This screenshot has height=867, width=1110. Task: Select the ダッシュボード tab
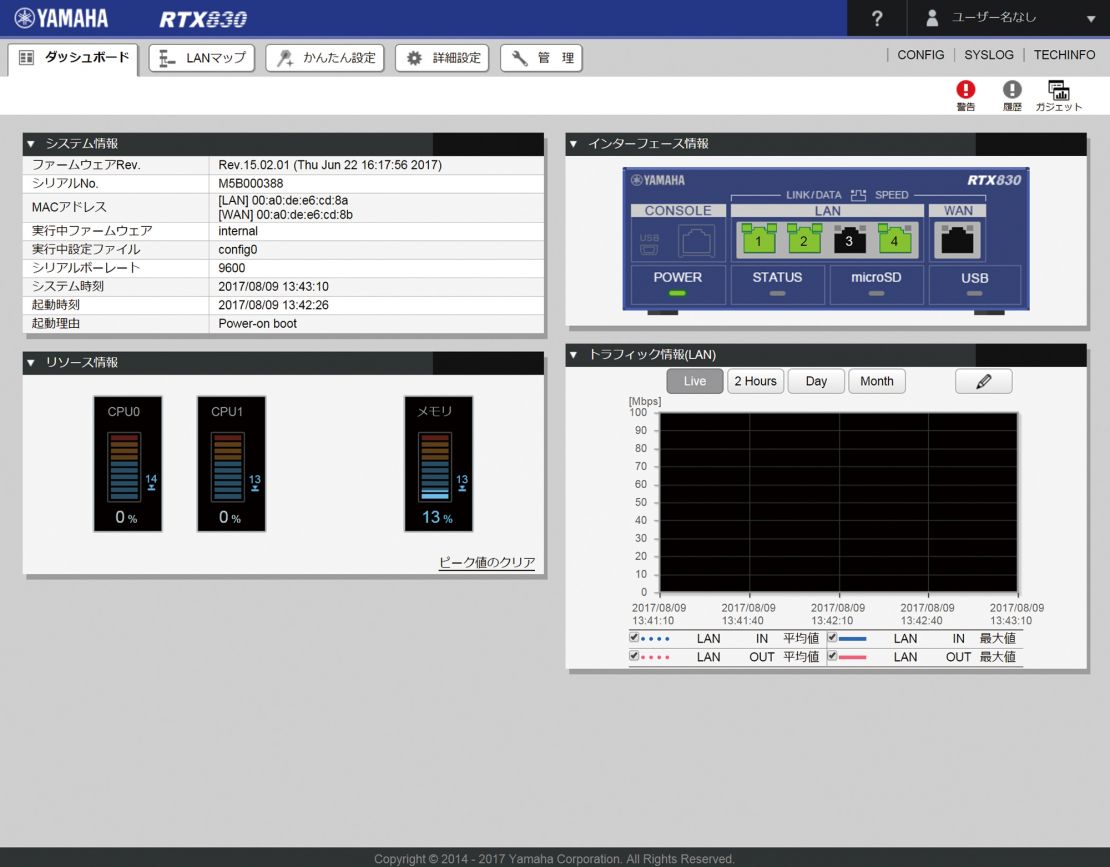pyautogui.click(x=73, y=58)
